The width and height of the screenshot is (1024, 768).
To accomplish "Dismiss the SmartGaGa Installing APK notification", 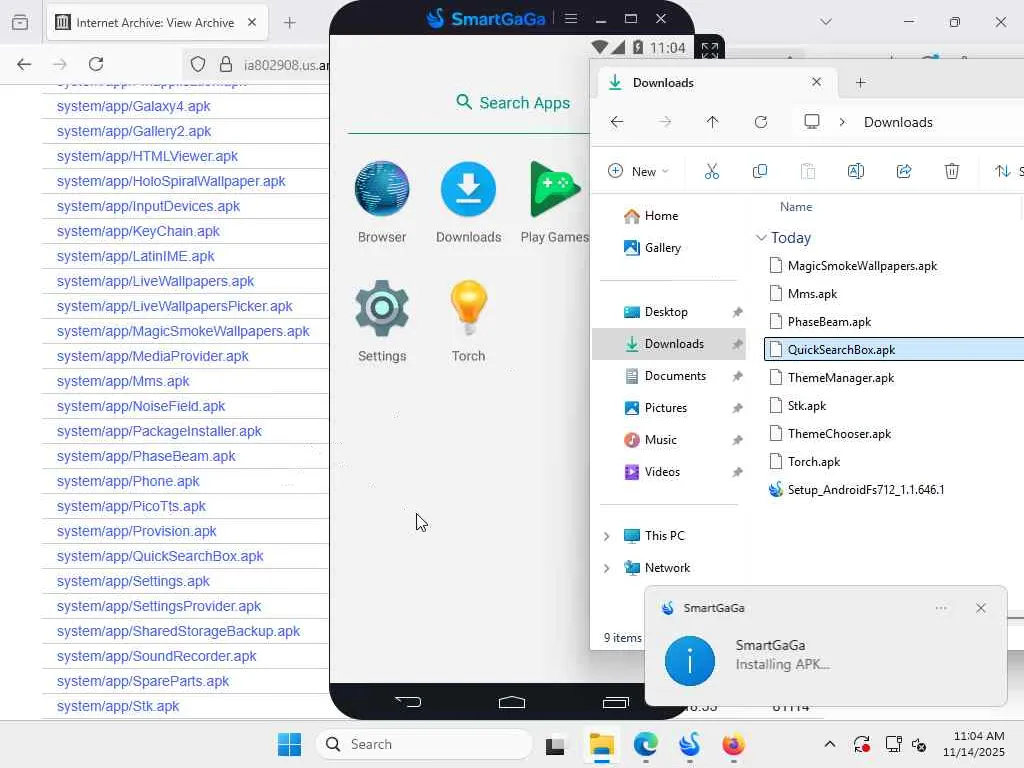I will pyautogui.click(x=980, y=608).
